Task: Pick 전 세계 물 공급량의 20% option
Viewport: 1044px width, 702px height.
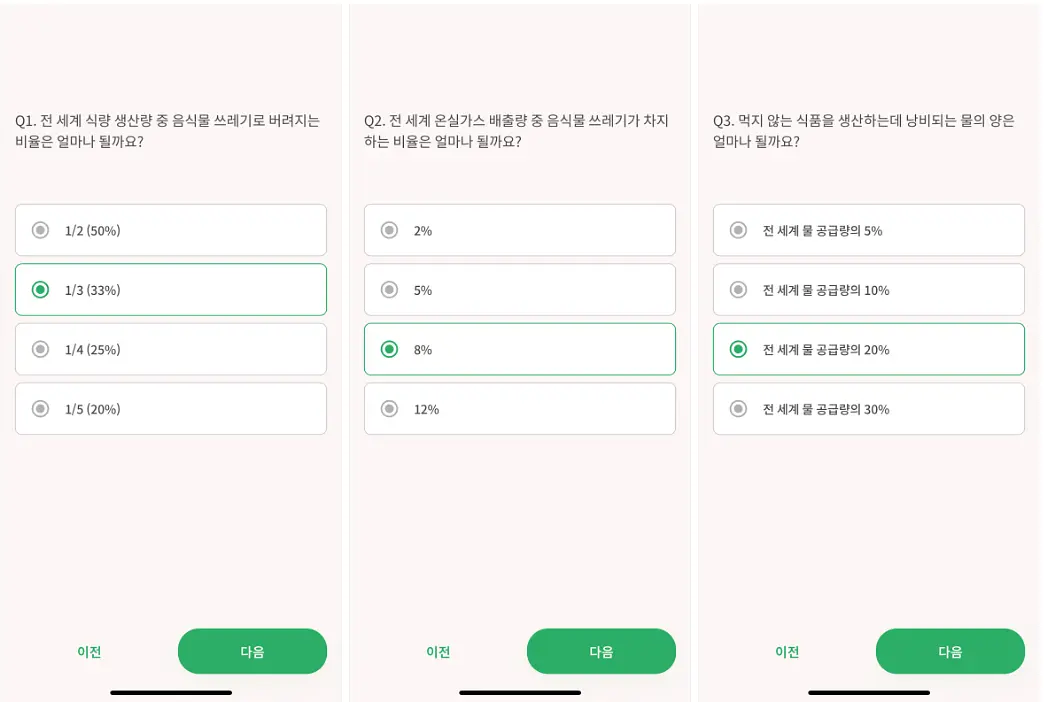Action: coord(868,349)
